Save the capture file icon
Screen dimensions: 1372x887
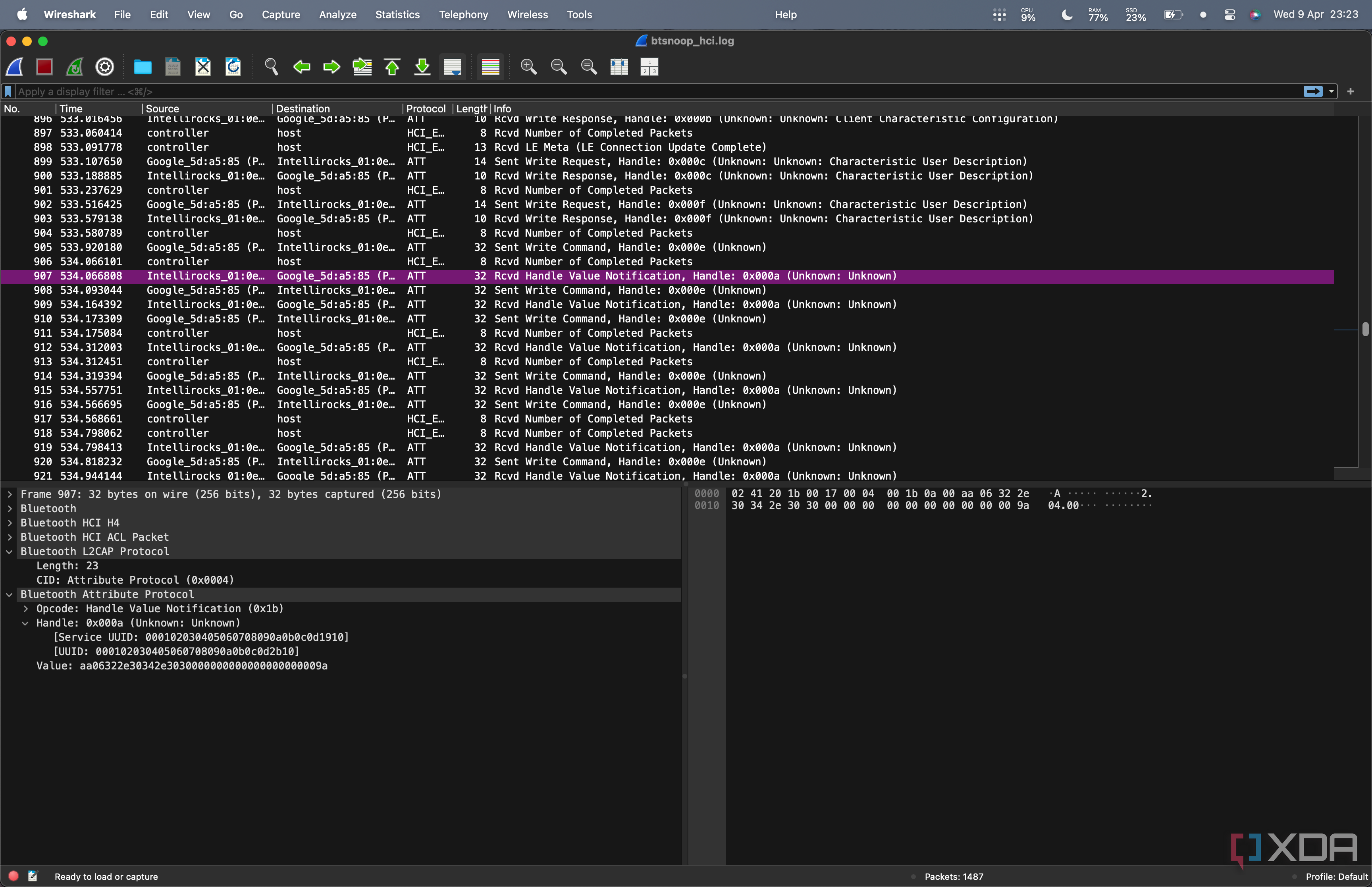173,67
